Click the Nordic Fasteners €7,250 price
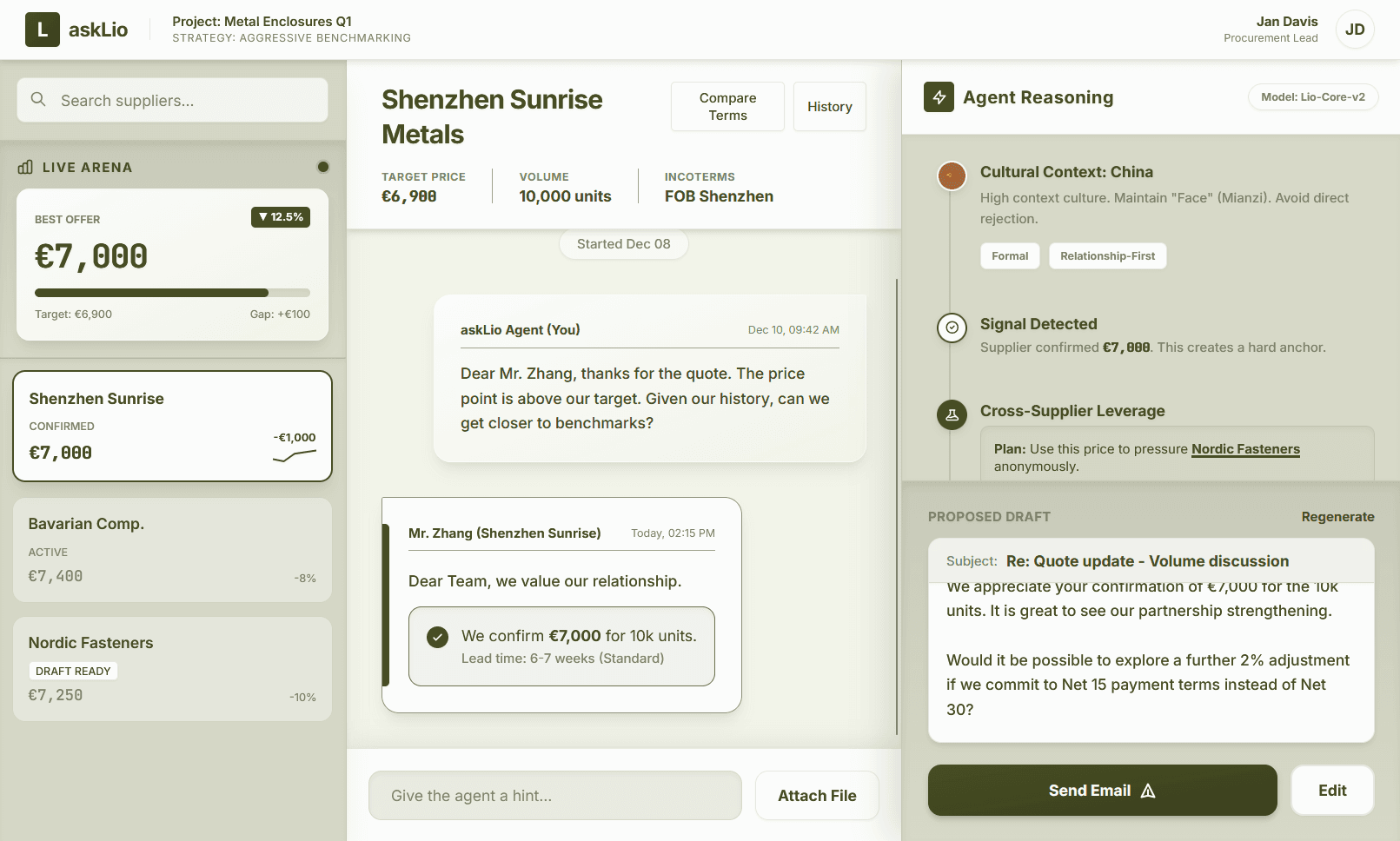This screenshot has height=841, width=1400. [x=56, y=695]
